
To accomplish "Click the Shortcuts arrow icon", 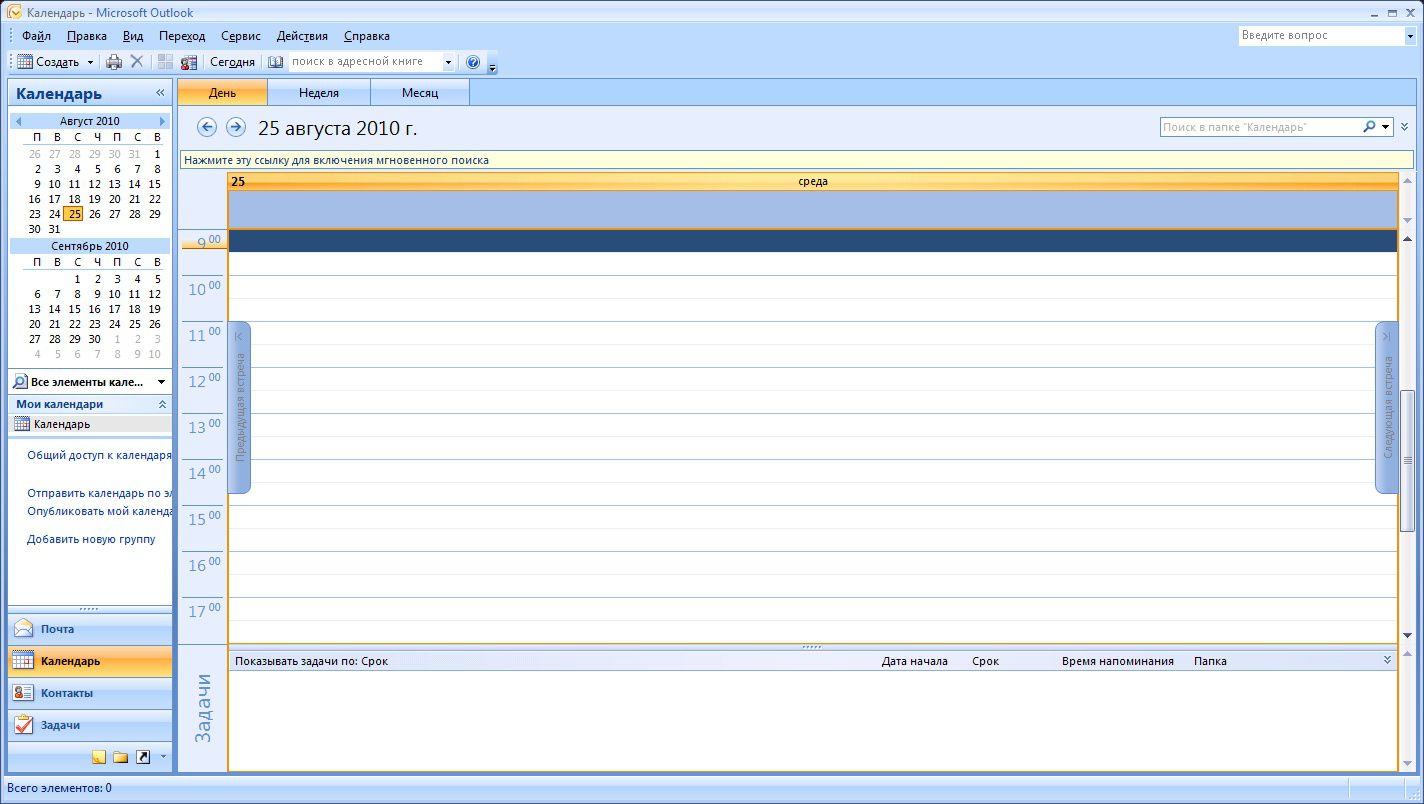I will (143, 757).
